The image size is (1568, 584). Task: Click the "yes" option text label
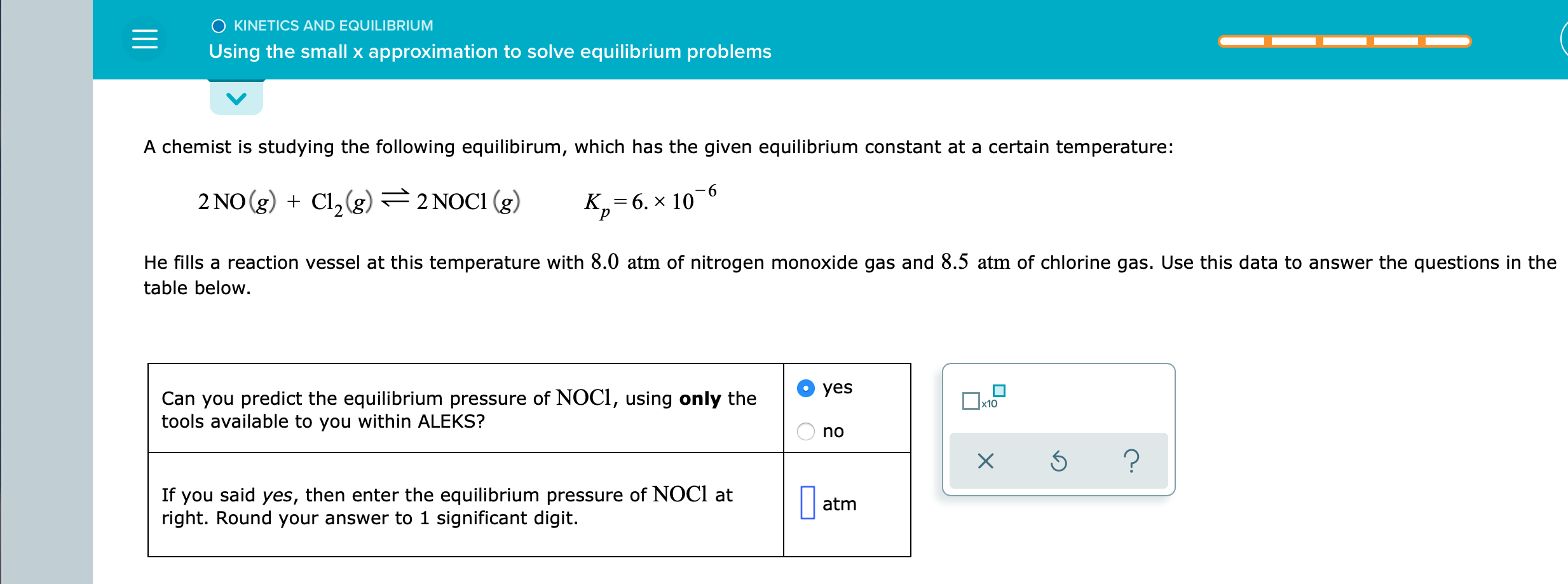[x=837, y=387]
